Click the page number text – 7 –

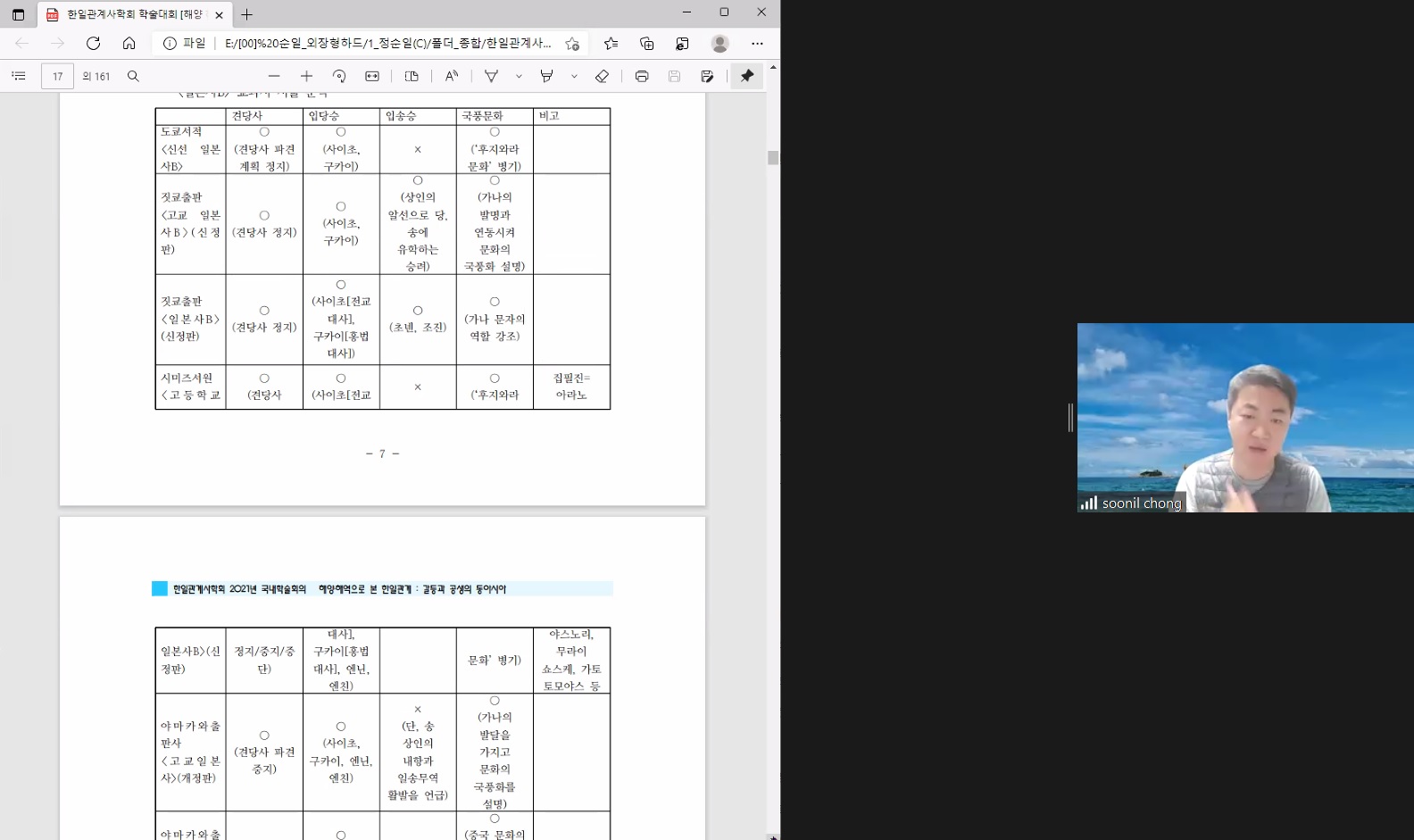tap(383, 453)
